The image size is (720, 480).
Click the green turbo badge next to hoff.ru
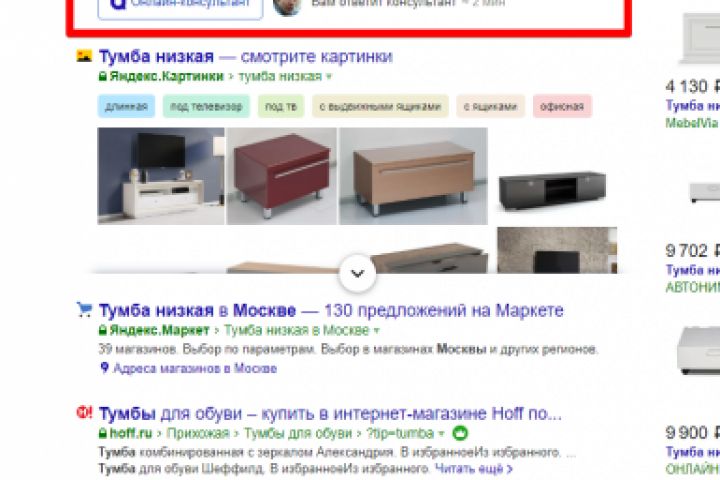coord(460,433)
